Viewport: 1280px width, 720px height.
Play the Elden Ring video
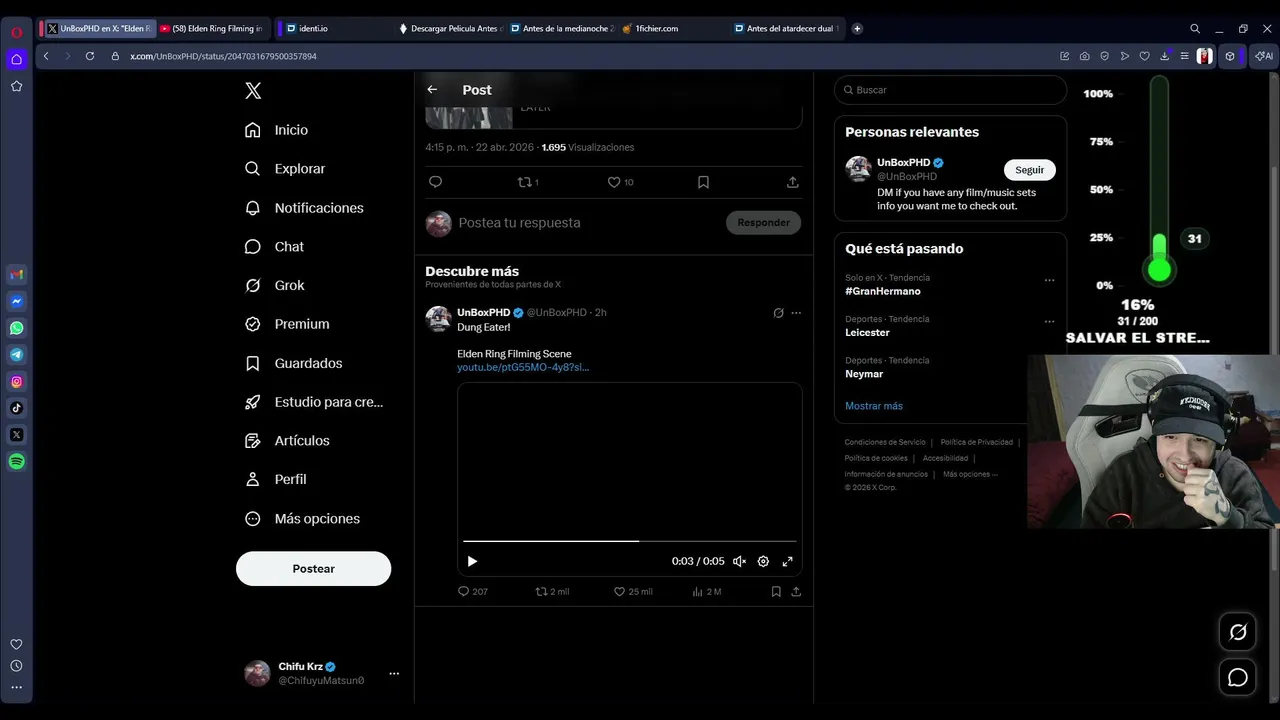point(472,561)
